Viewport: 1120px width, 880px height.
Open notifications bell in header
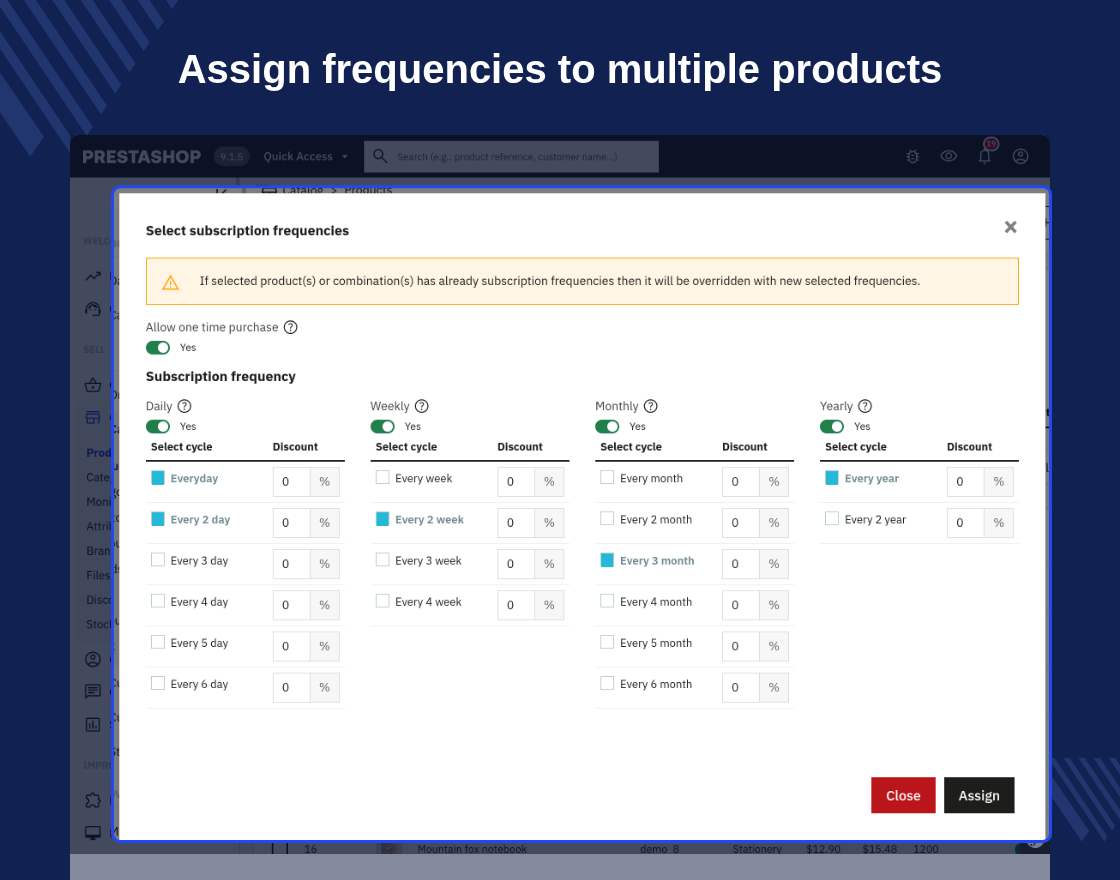pos(984,156)
